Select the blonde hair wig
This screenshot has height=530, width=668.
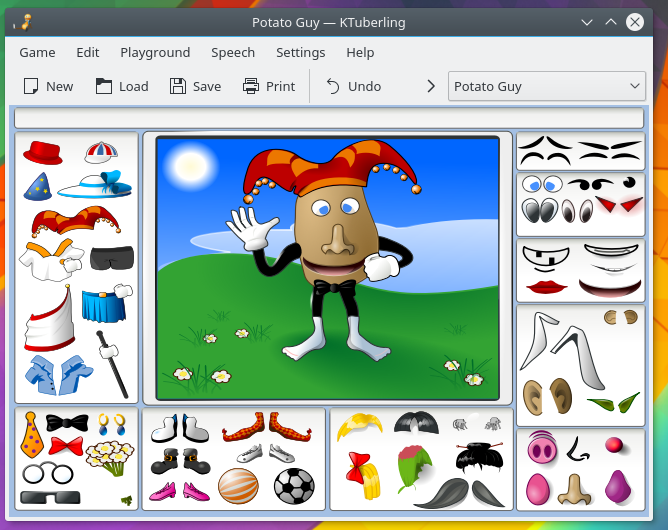pyautogui.click(x=358, y=427)
